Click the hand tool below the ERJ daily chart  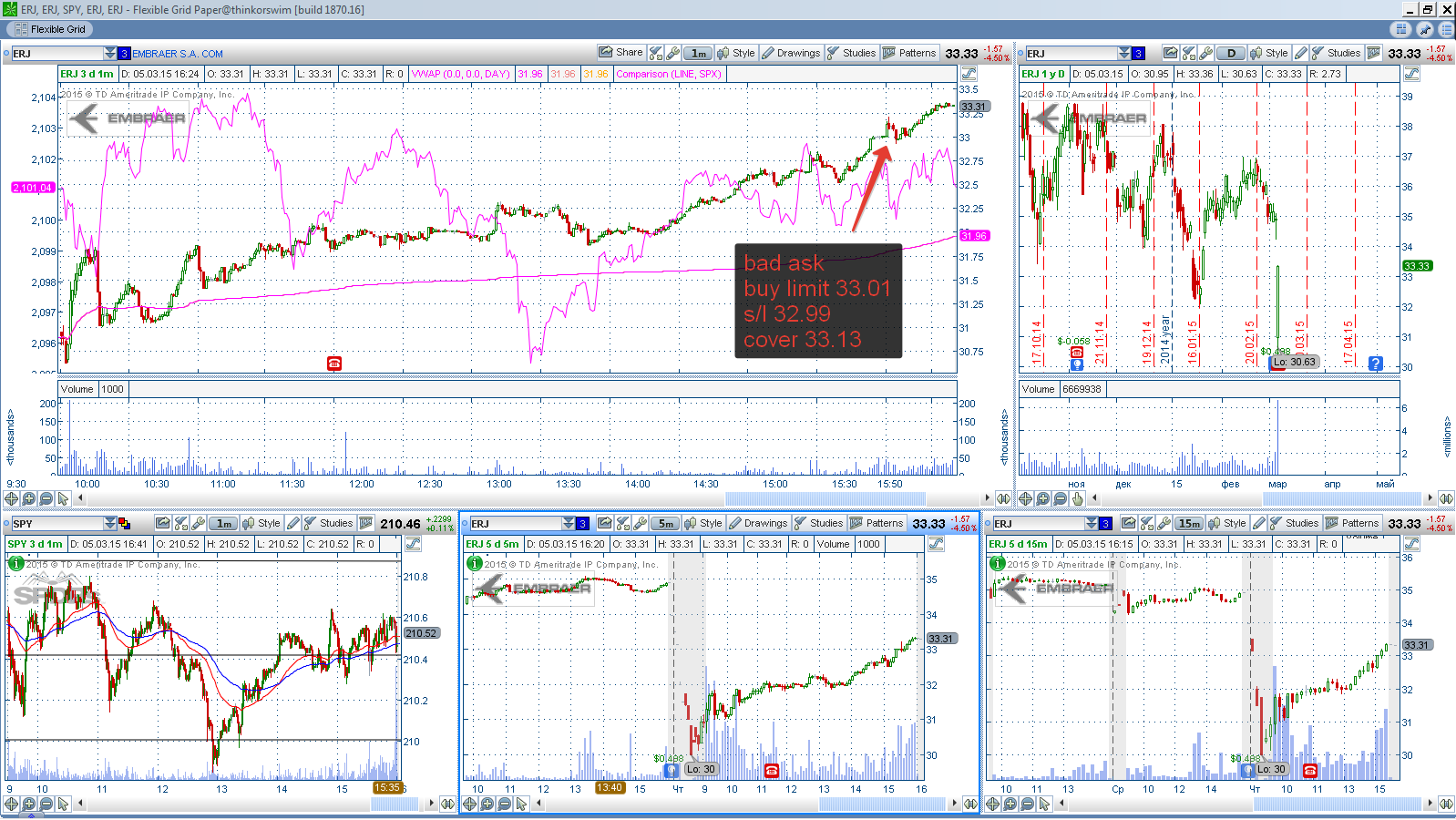click(x=1078, y=498)
